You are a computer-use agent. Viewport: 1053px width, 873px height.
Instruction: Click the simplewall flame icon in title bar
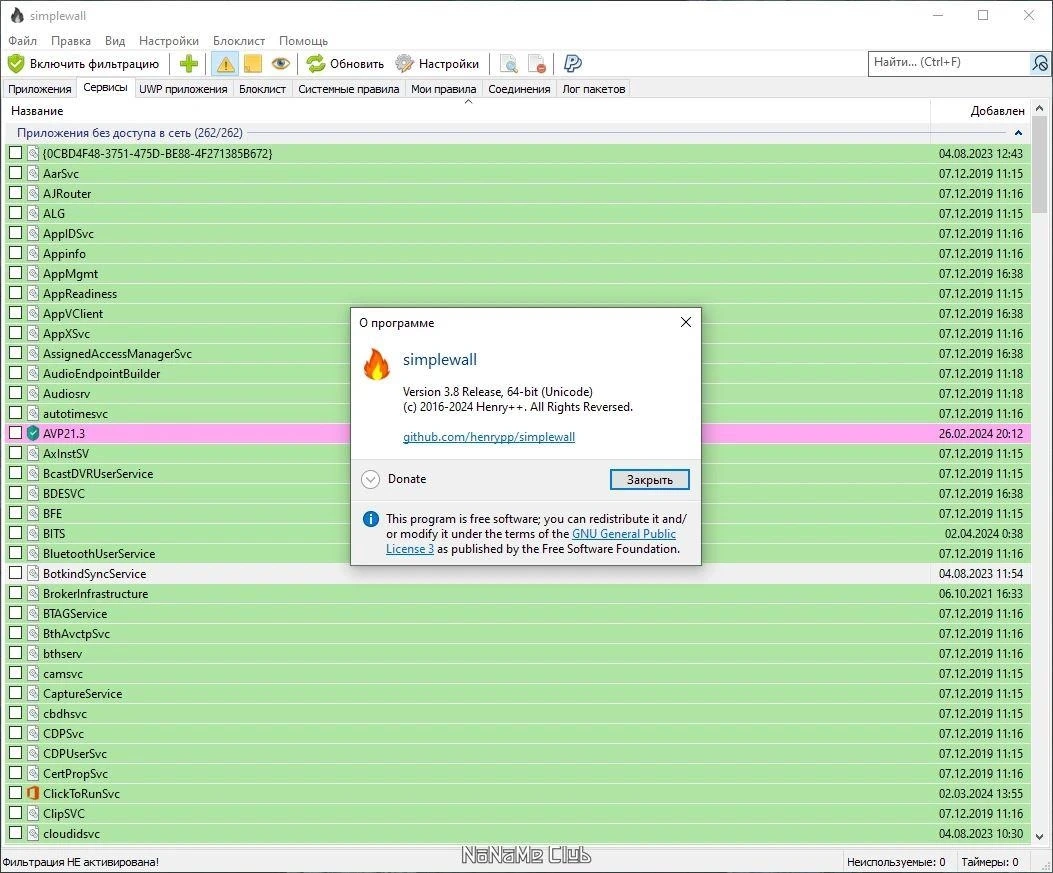click(x=17, y=15)
